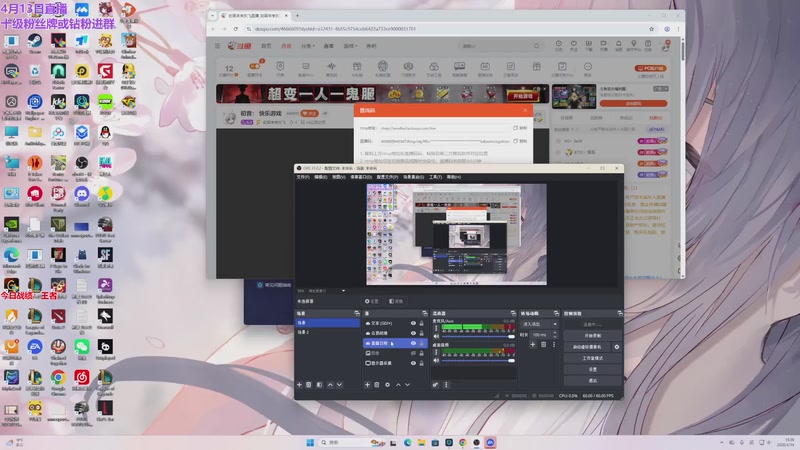Screen dimensions: 800x450
Task: Mute the 麦克风/Aux speaker icon
Action: [x=436, y=336]
